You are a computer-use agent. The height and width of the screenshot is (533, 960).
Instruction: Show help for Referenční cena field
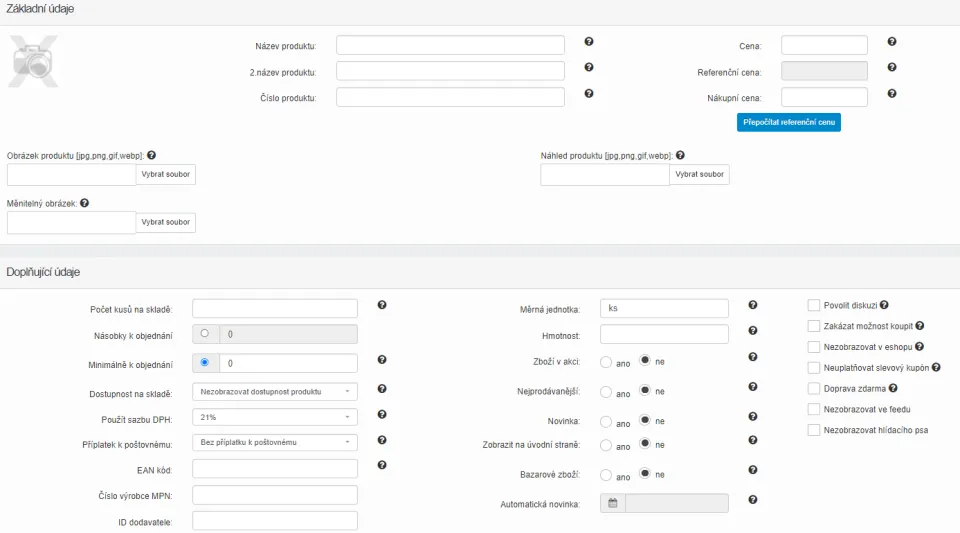pos(891,67)
